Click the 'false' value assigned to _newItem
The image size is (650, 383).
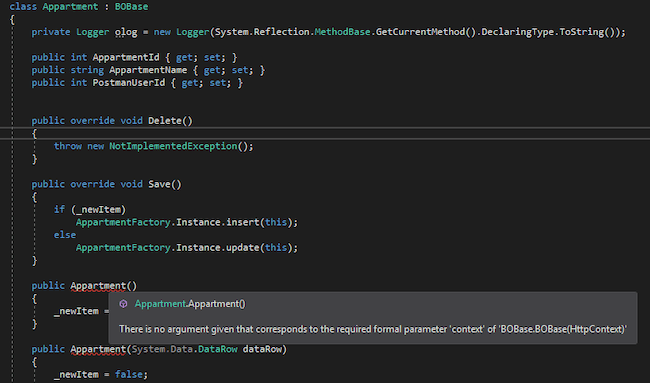click(x=129, y=374)
